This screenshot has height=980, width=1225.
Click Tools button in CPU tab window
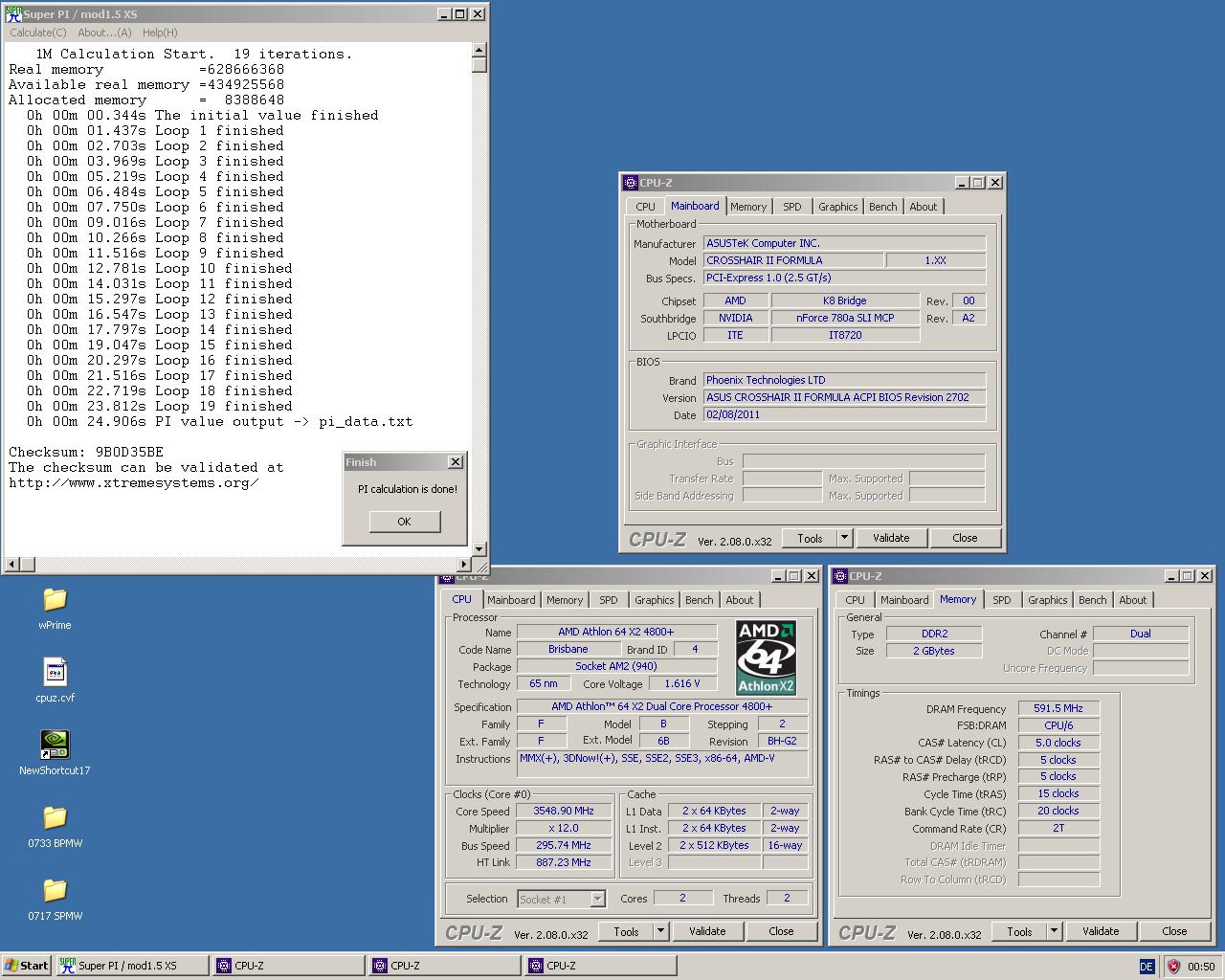tap(626, 931)
